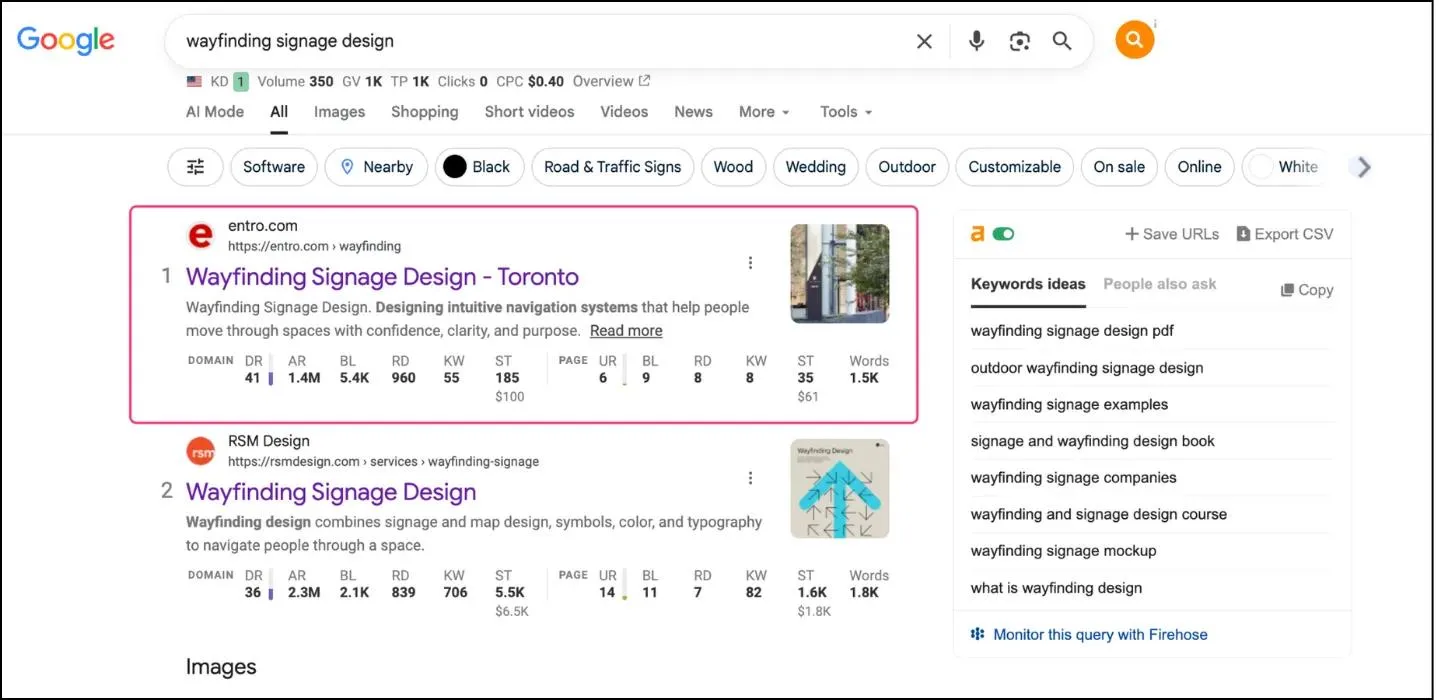Expand the More dropdown menu
Viewport: 1439px width, 700px height.
[x=764, y=112]
